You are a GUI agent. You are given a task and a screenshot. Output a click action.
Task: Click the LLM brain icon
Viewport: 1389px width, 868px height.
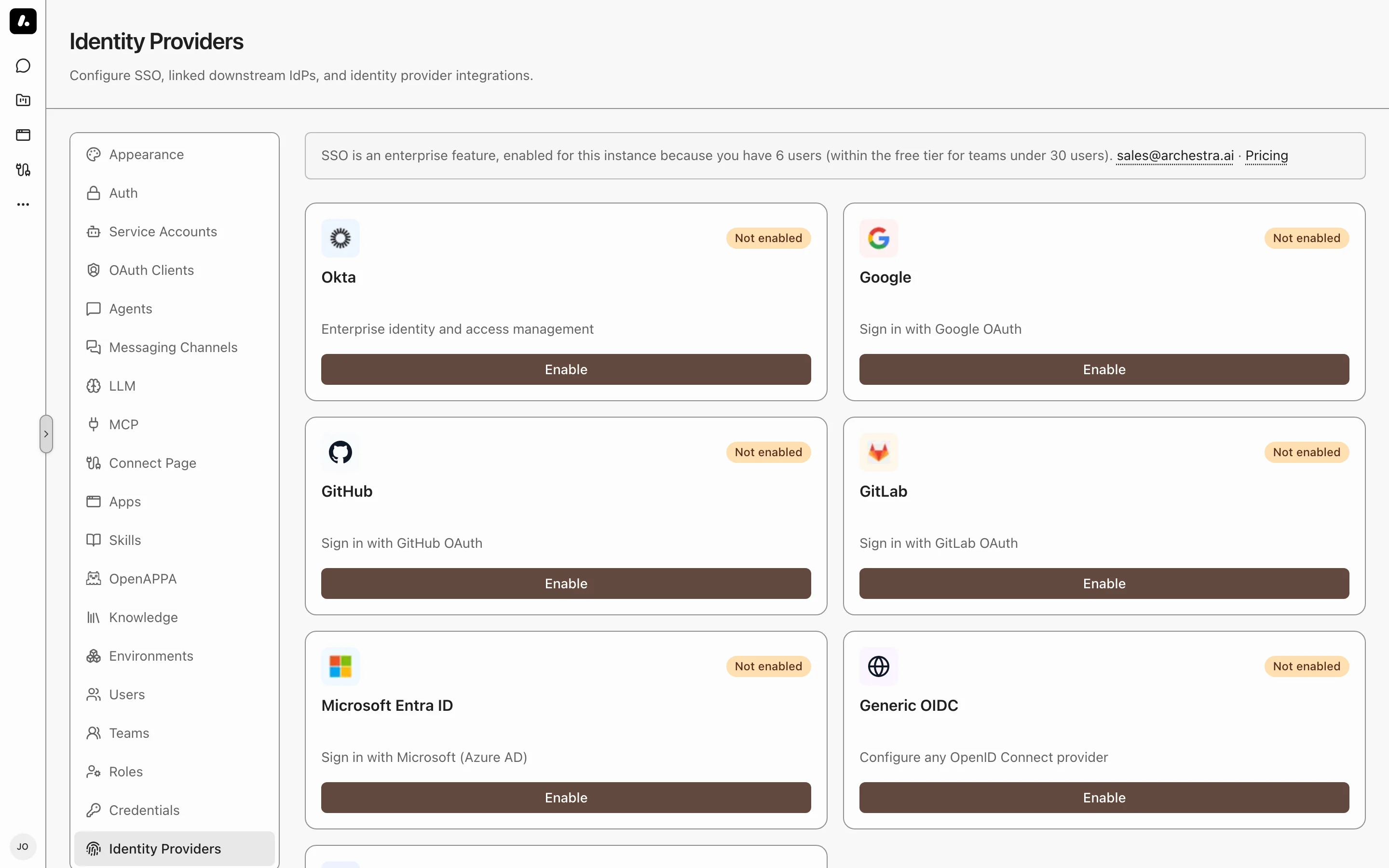pyautogui.click(x=94, y=386)
